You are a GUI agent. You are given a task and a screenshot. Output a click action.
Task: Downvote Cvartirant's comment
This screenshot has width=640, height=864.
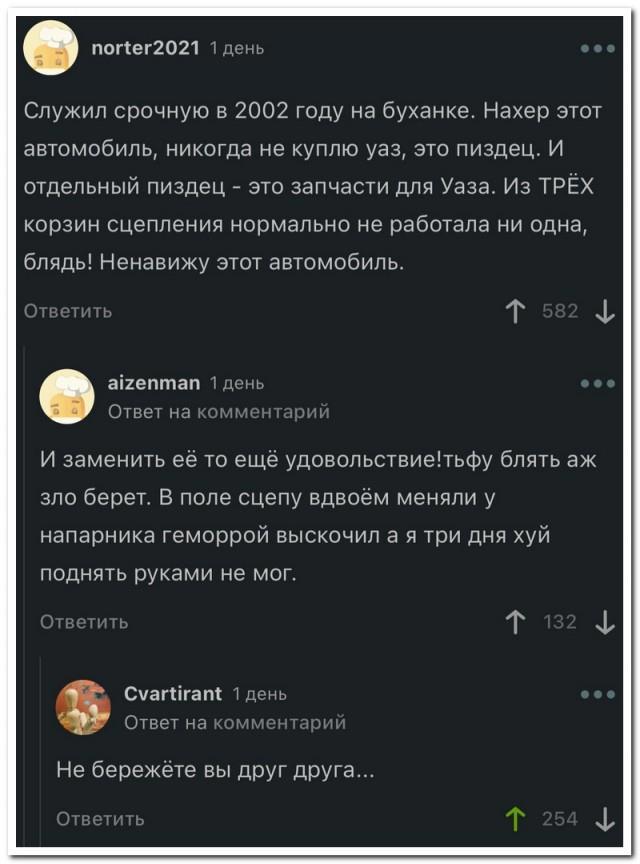pyautogui.click(x=604, y=819)
